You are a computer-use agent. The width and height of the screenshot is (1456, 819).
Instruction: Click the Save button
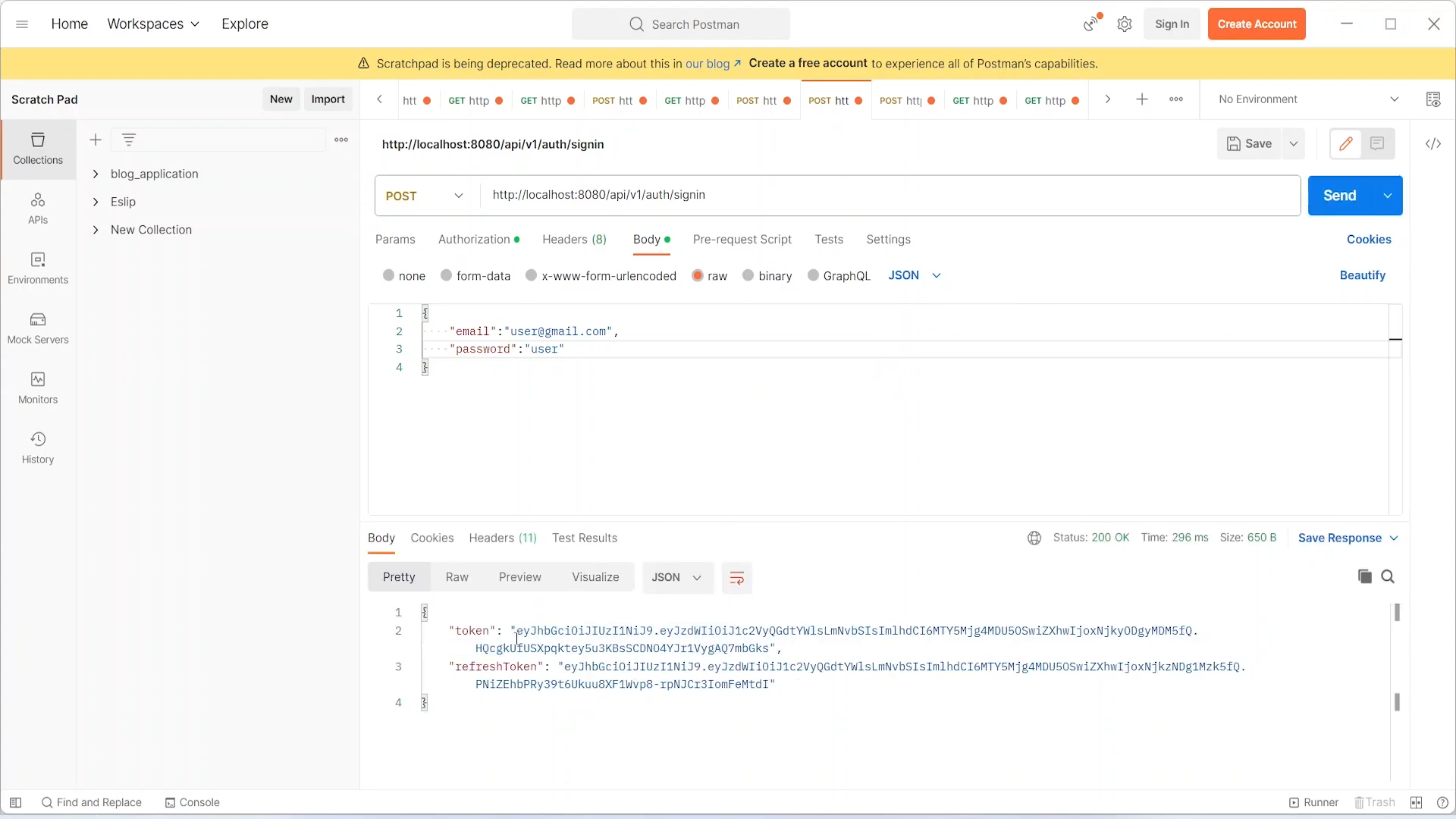(1249, 143)
